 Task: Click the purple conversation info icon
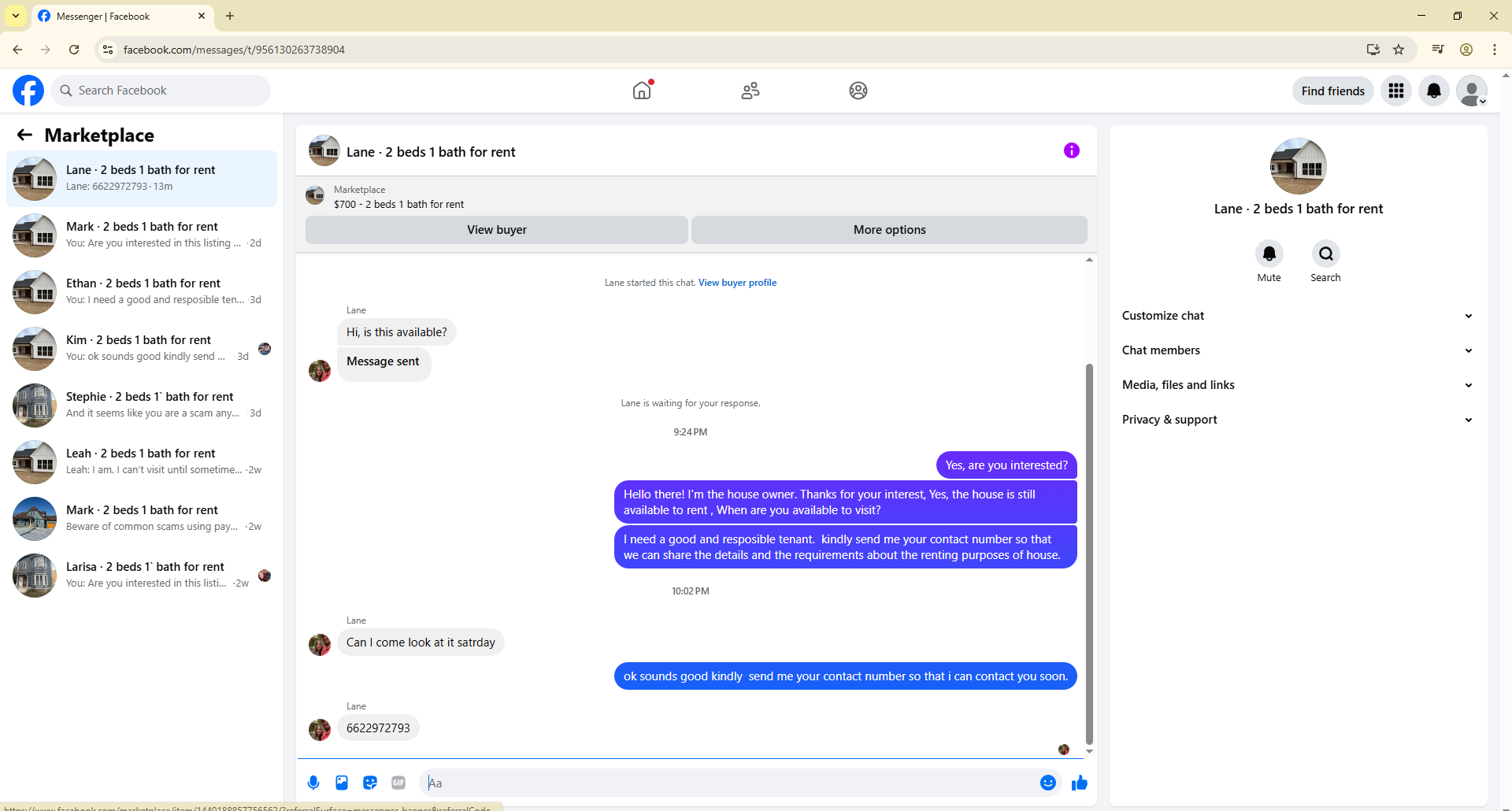tap(1072, 150)
